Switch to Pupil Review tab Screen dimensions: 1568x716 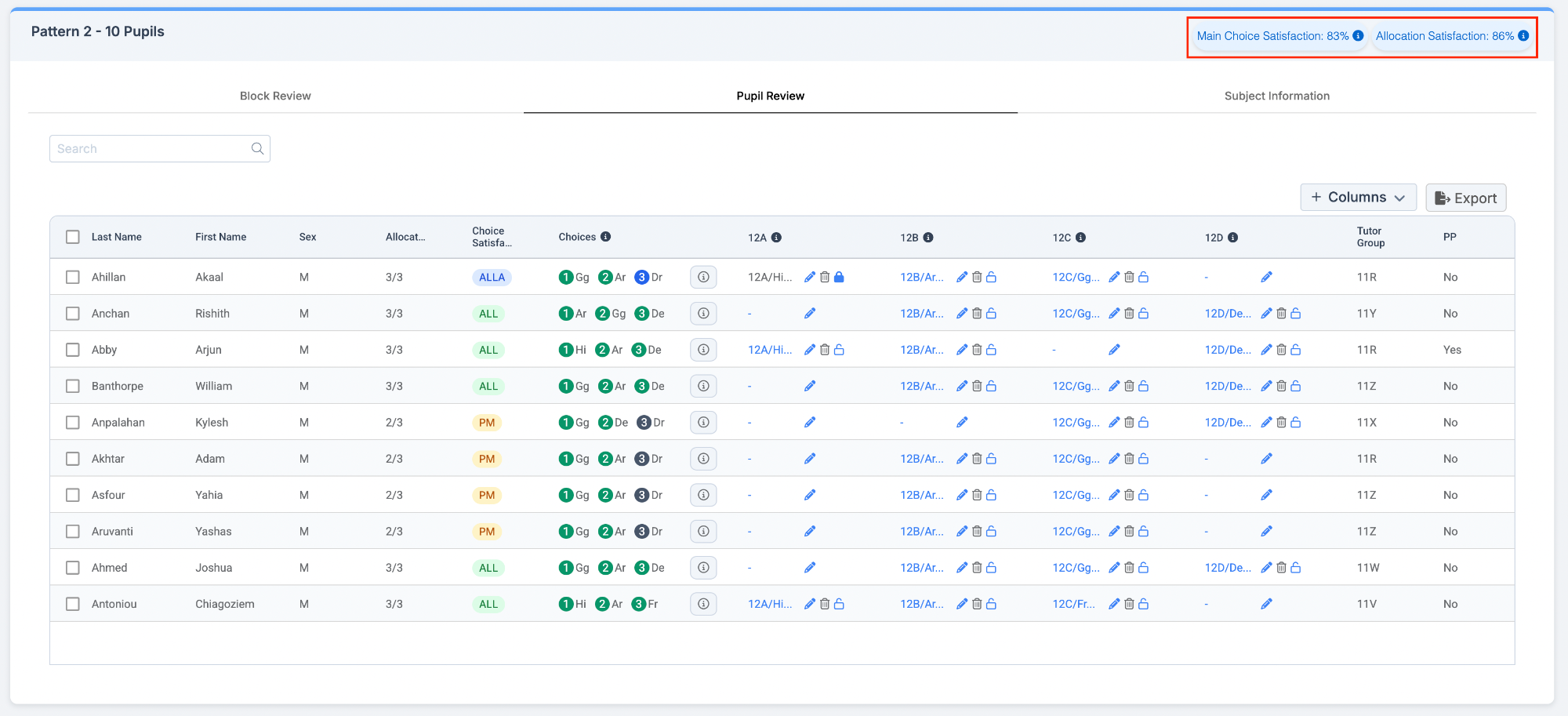tap(770, 96)
